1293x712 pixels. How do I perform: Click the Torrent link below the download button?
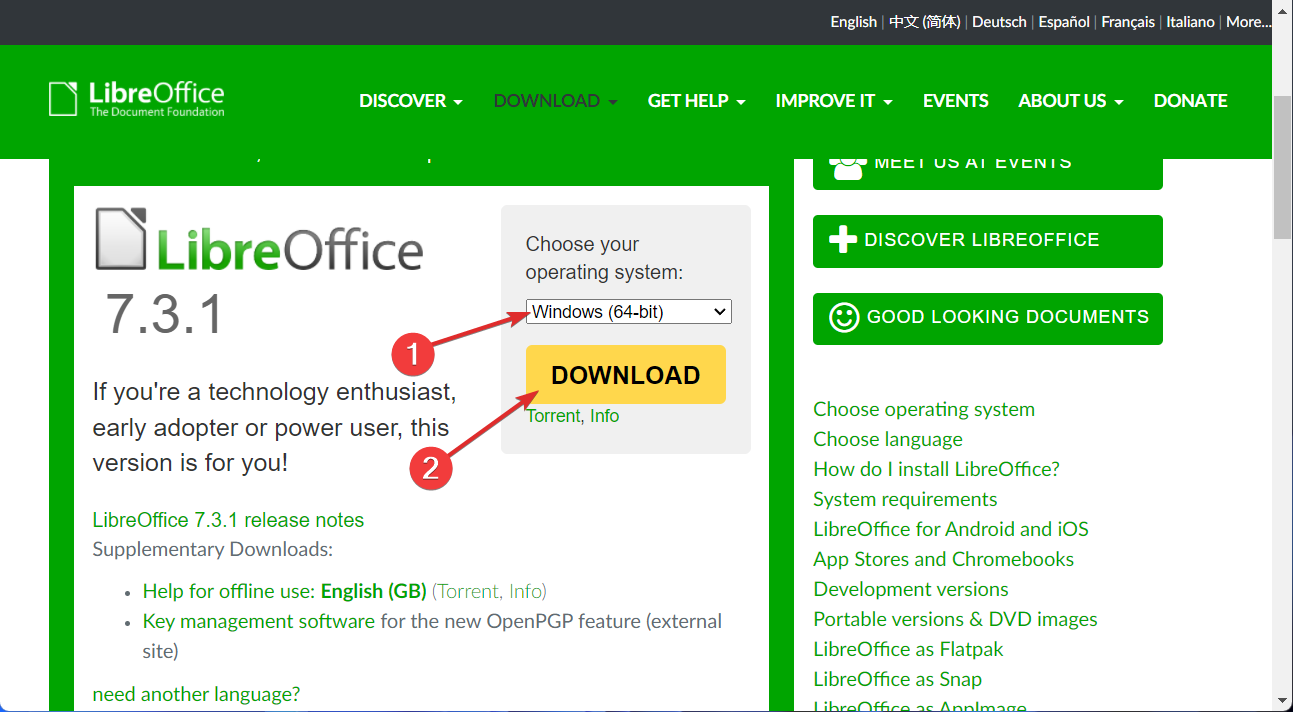(x=553, y=416)
